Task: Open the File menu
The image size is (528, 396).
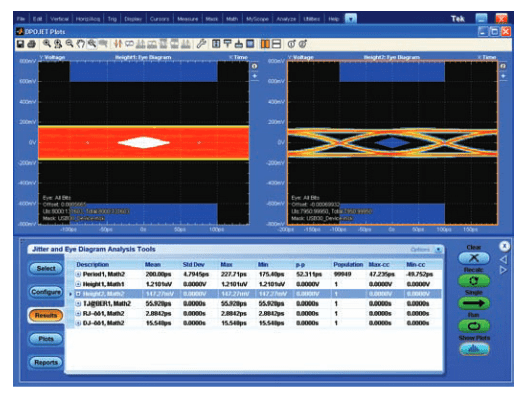Action: [21, 19]
